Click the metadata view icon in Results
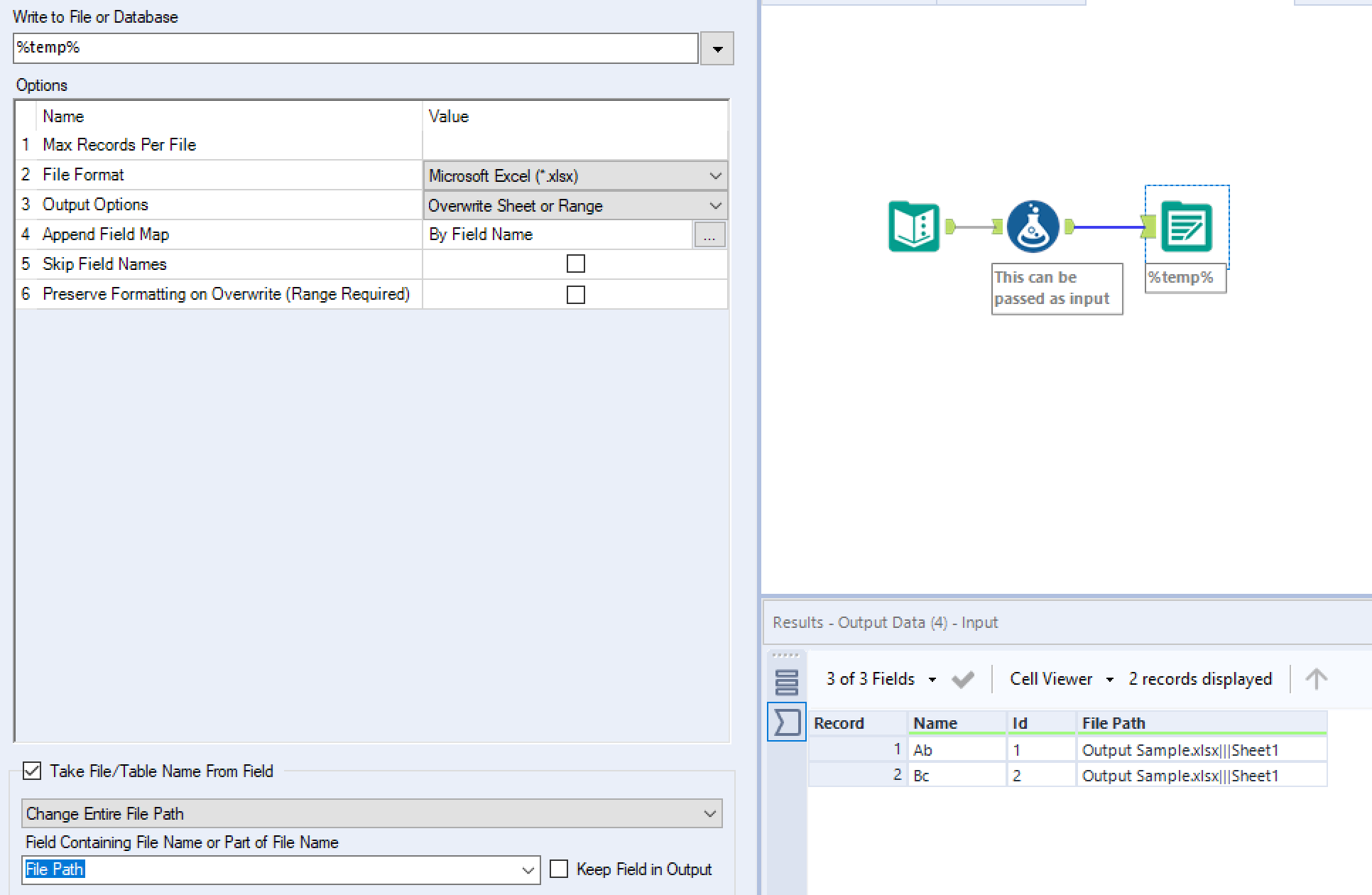This screenshot has width=1372, height=895. 786,682
